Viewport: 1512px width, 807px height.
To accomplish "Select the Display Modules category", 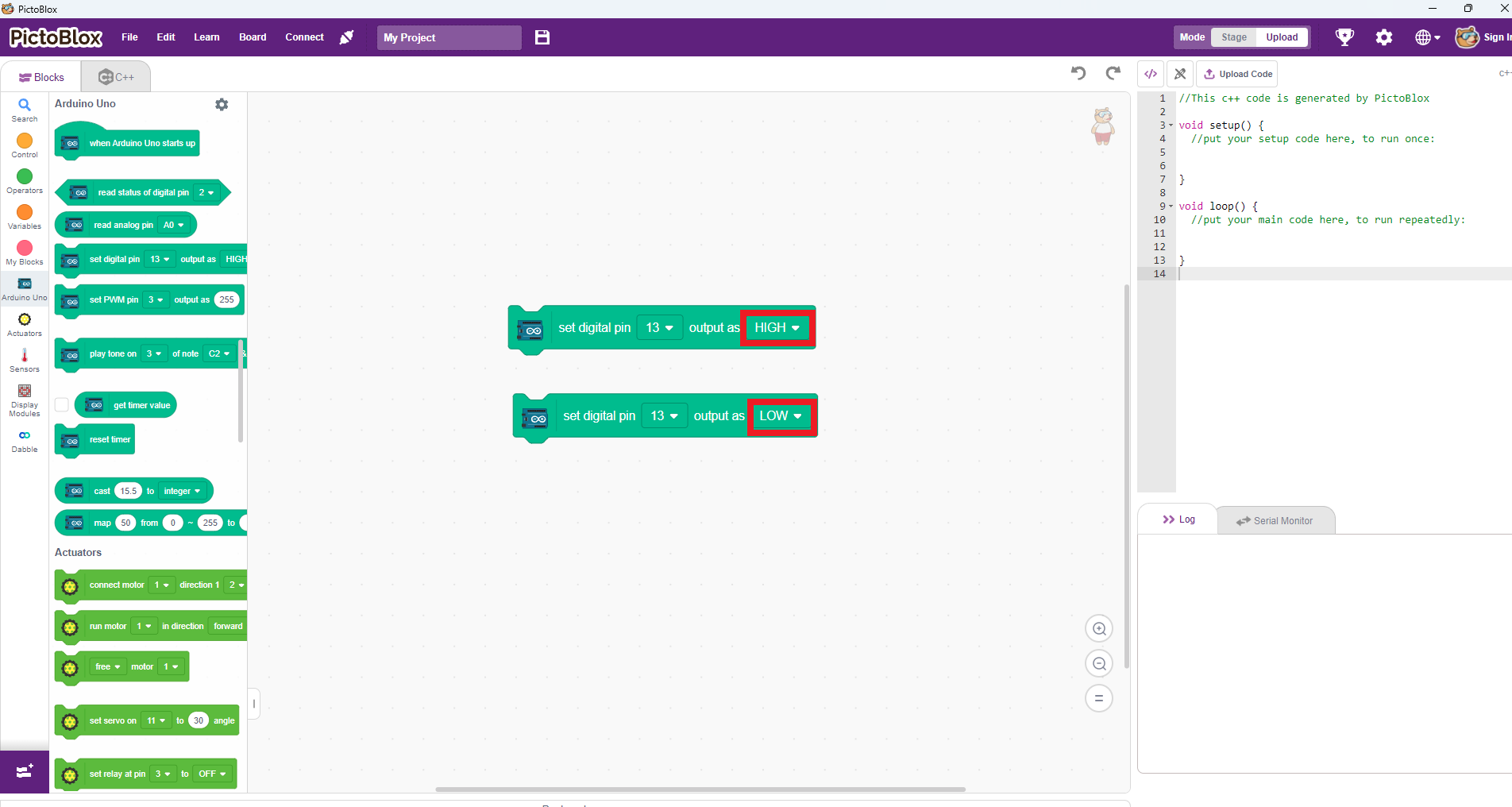I will coord(24,398).
